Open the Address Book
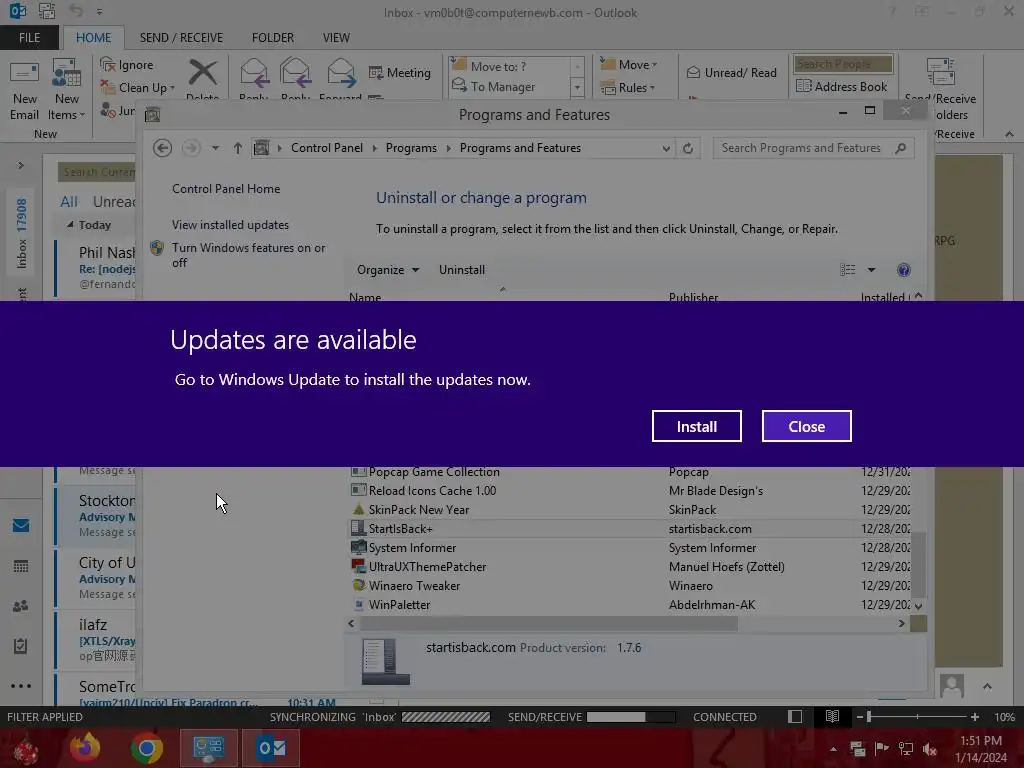The width and height of the screenshot is (1024, 768). click(x=842, y=86)
